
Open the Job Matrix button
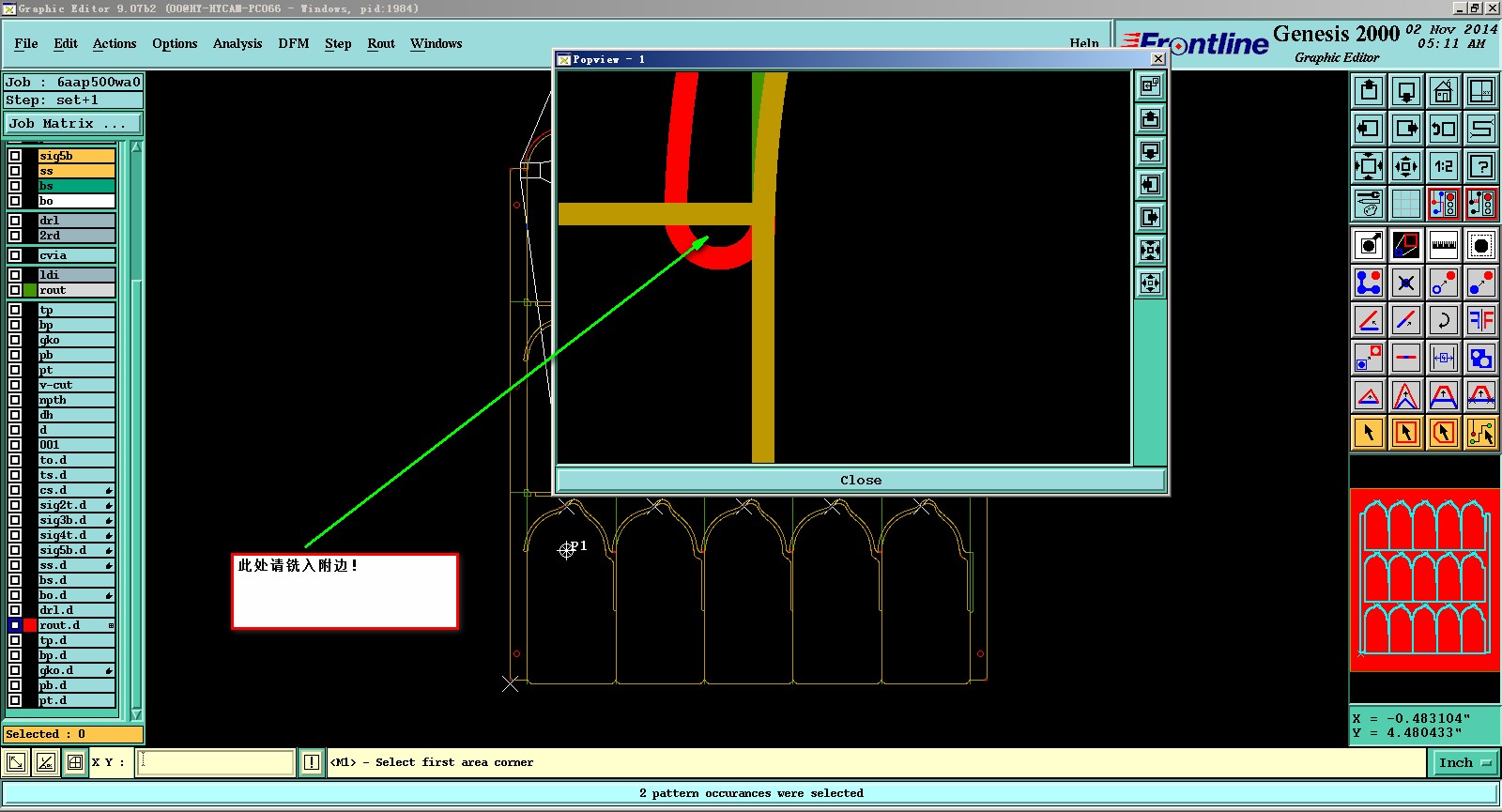click(73, 123)
